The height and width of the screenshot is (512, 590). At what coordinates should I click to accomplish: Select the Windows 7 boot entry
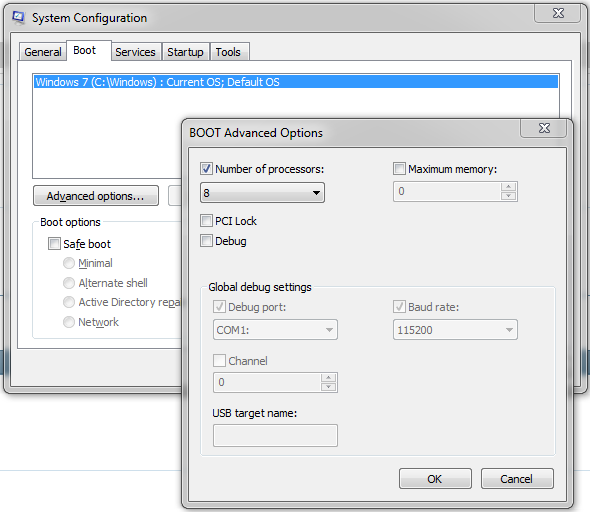296,82
